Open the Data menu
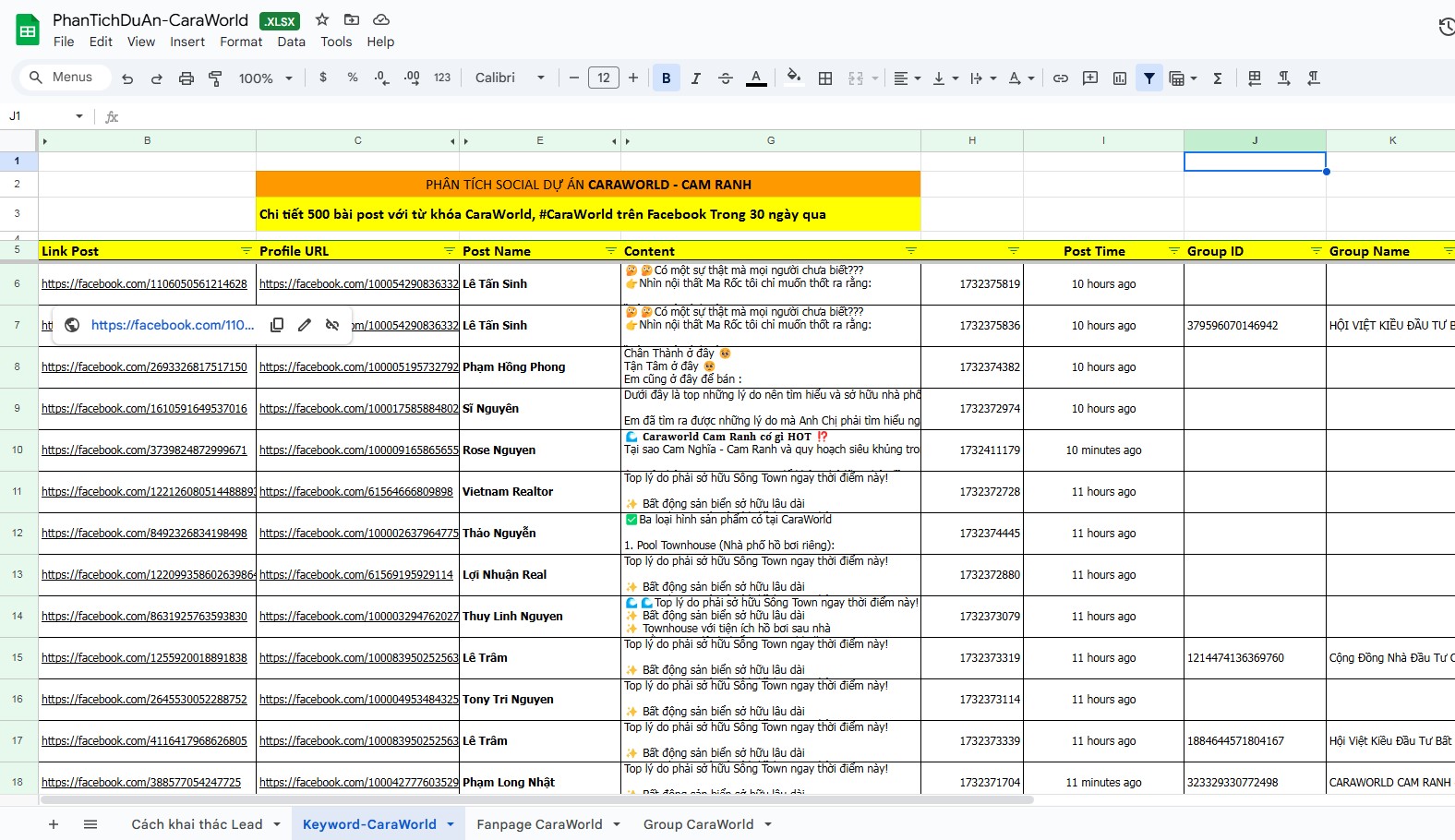The width and height of the screenshot is (1455, 840). click(x=291, y=42)
